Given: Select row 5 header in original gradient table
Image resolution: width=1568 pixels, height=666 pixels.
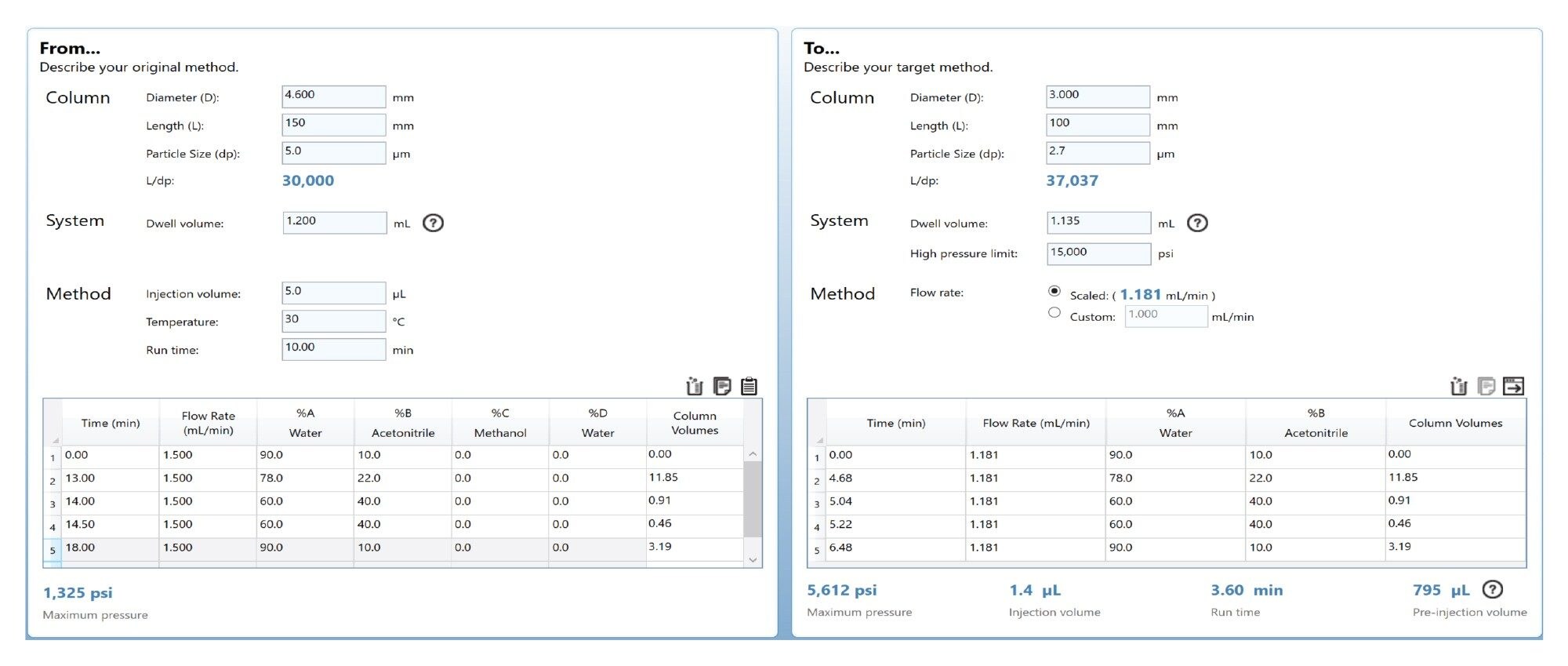Looking at the screenshot, I should [x=53, y=550].
